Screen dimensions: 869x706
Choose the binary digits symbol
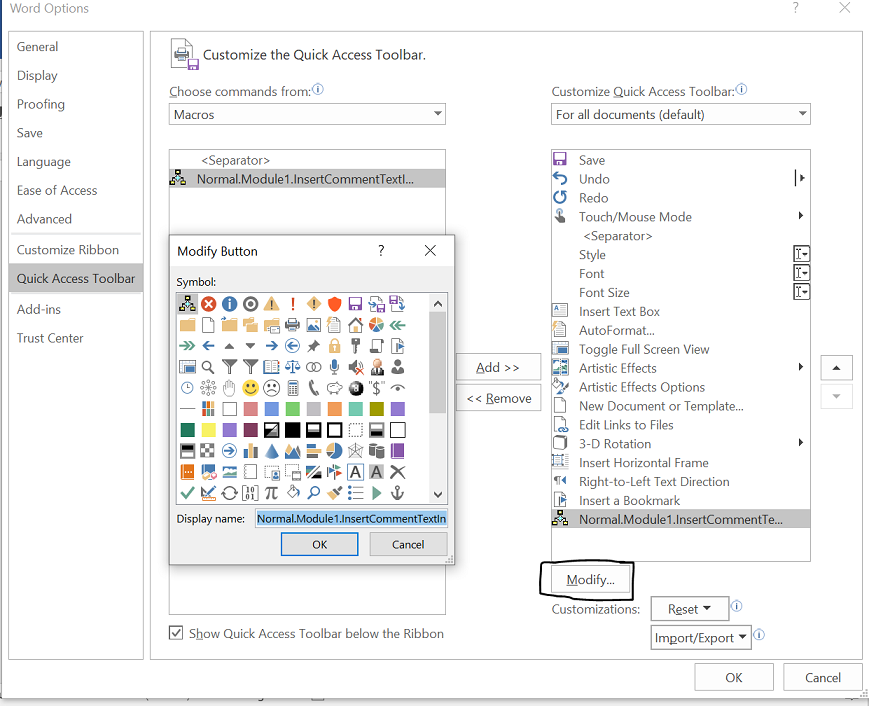coord(251,493)
